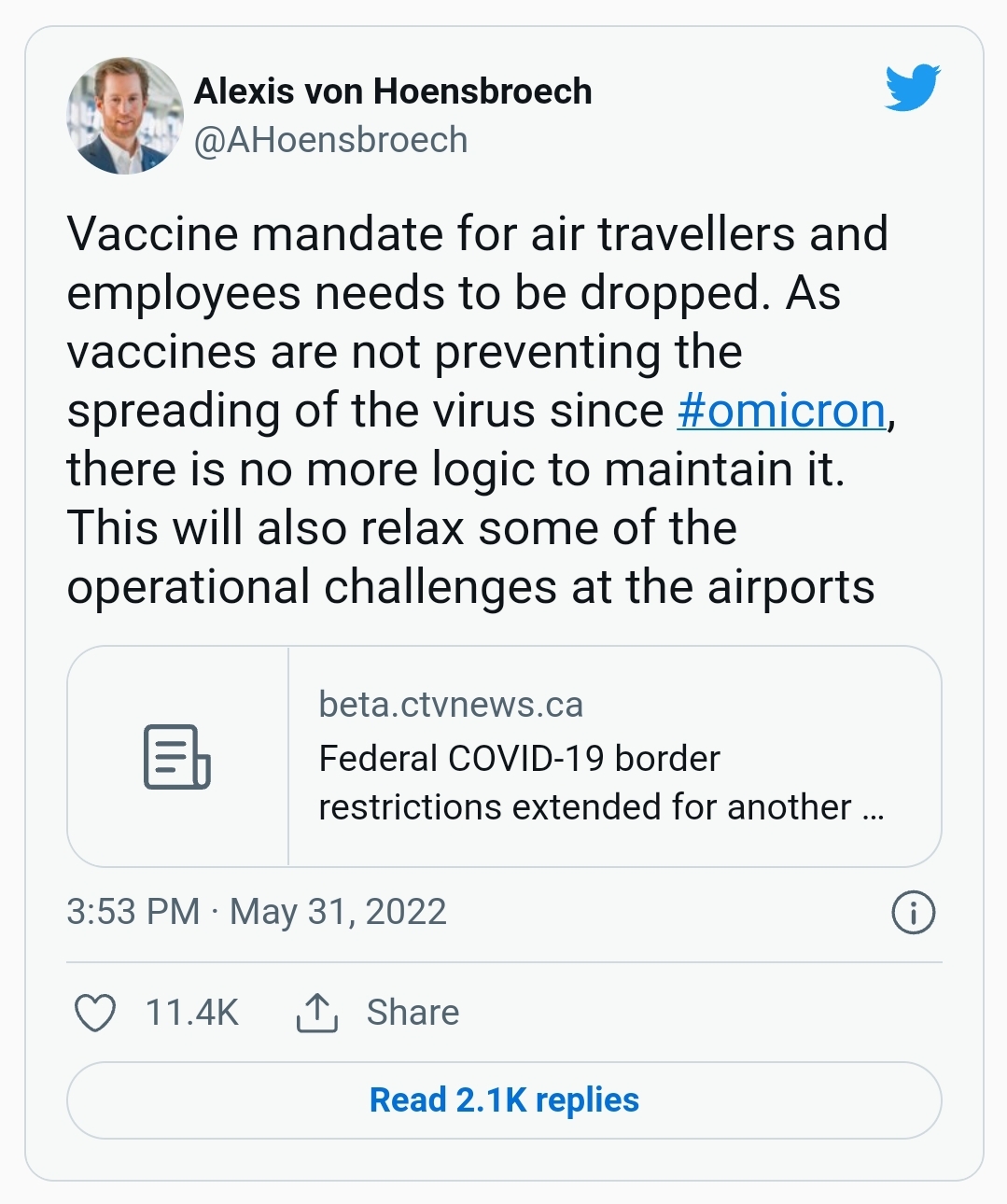Open the #omicron hashtag link
The width and height of the screenshot is (1007, 1204).
click(x=780, y=411)
